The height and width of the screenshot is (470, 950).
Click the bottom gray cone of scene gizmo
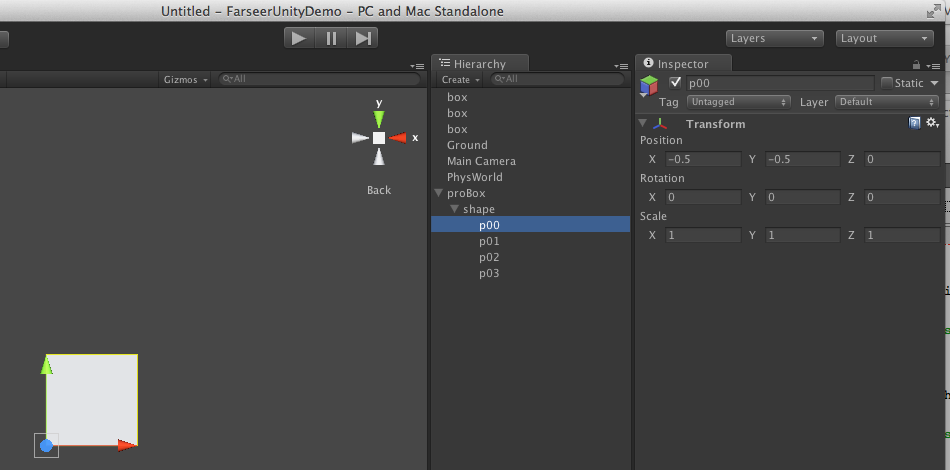tap(379, 157)
